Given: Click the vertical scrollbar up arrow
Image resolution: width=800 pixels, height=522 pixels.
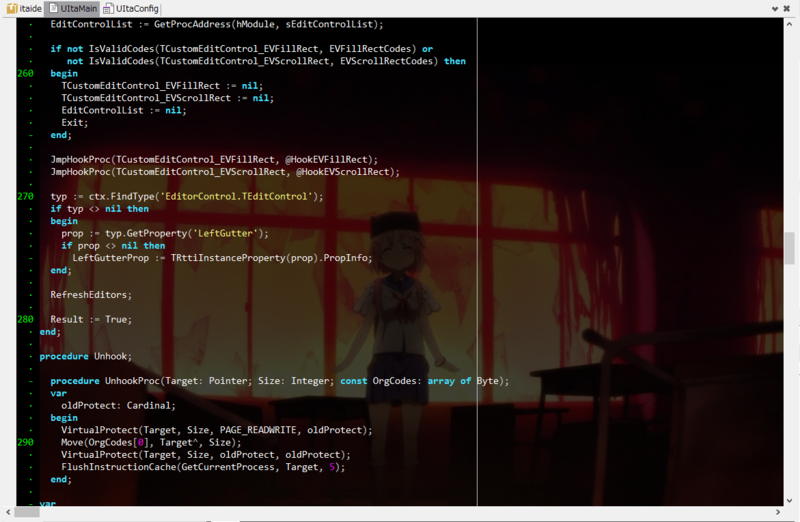Looking at the screenshot, I should 790,24.
